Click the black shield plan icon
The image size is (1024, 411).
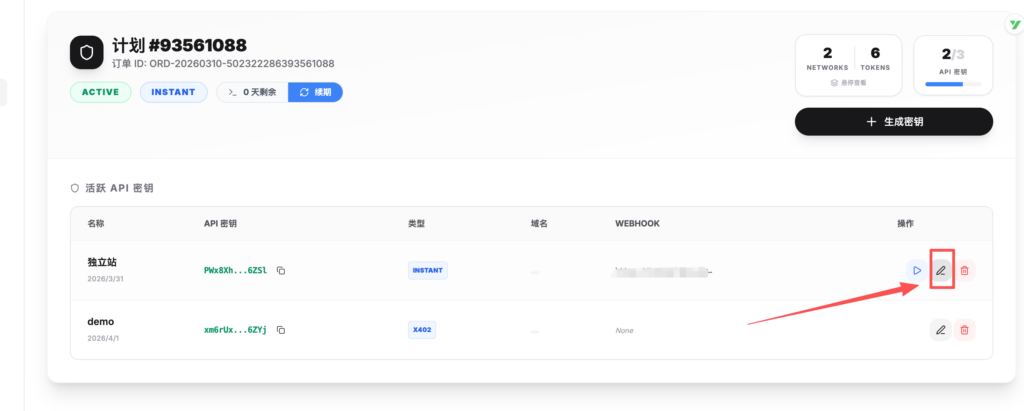point(87,52)
